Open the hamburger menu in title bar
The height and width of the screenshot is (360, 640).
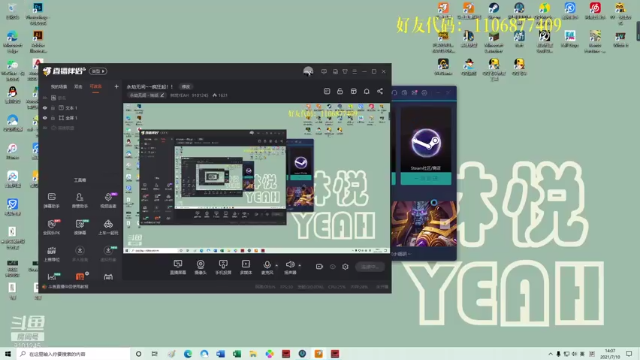(x=355, y=71)
